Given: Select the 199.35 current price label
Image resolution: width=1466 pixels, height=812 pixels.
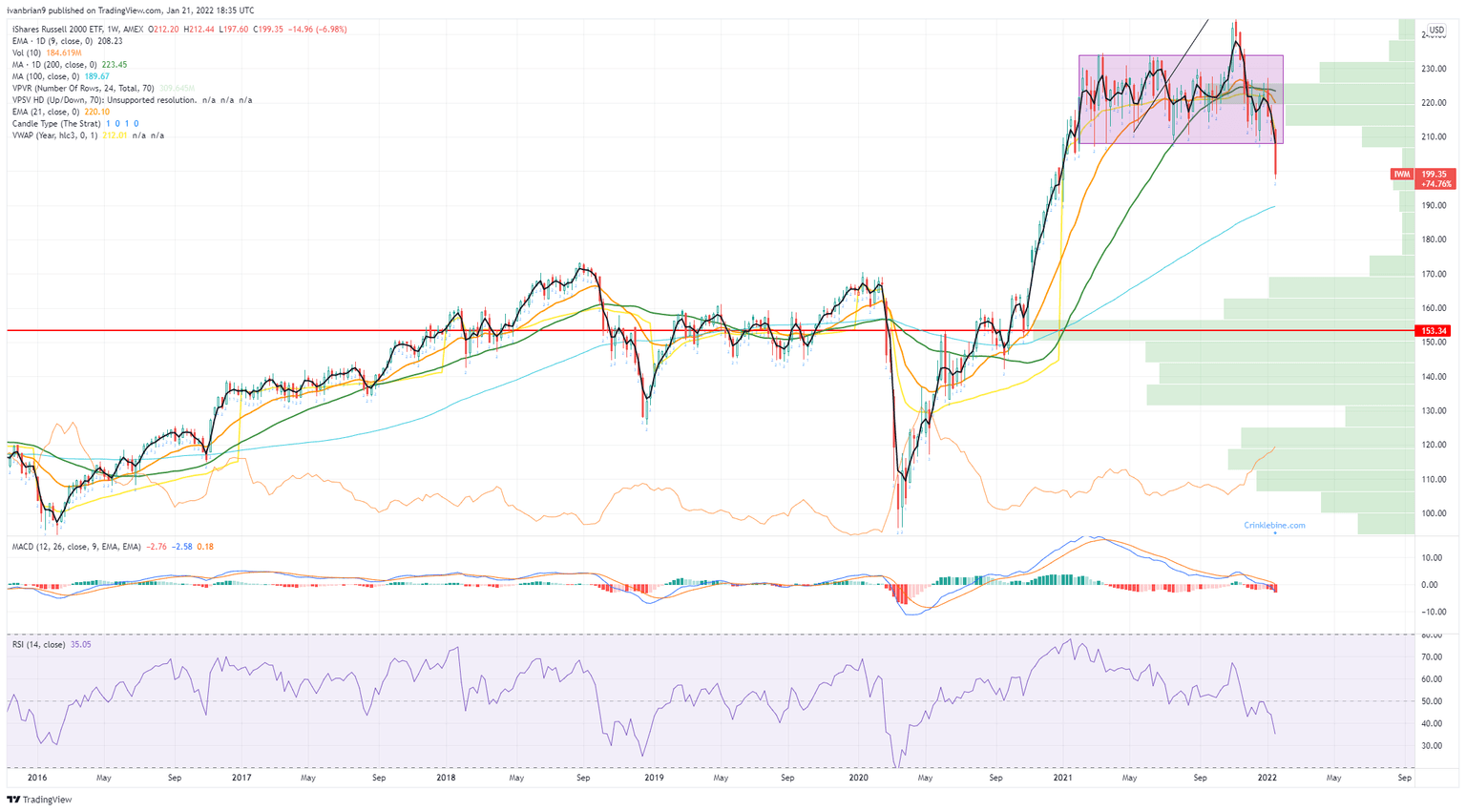Looking at the screenshot, I should pos(1434,175).
